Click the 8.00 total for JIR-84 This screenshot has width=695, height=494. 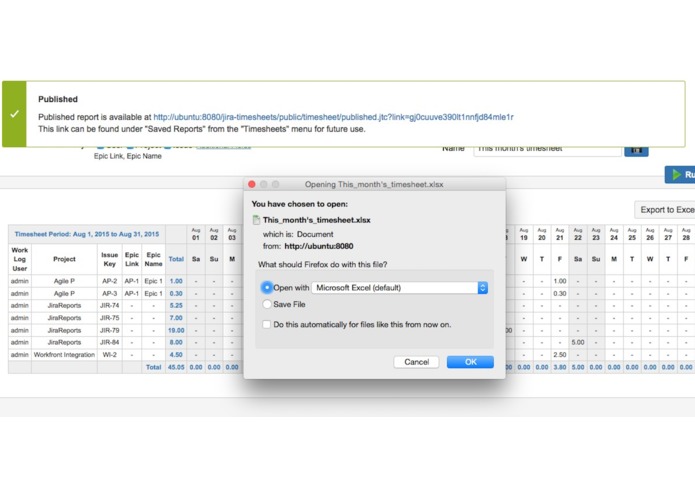176,342
